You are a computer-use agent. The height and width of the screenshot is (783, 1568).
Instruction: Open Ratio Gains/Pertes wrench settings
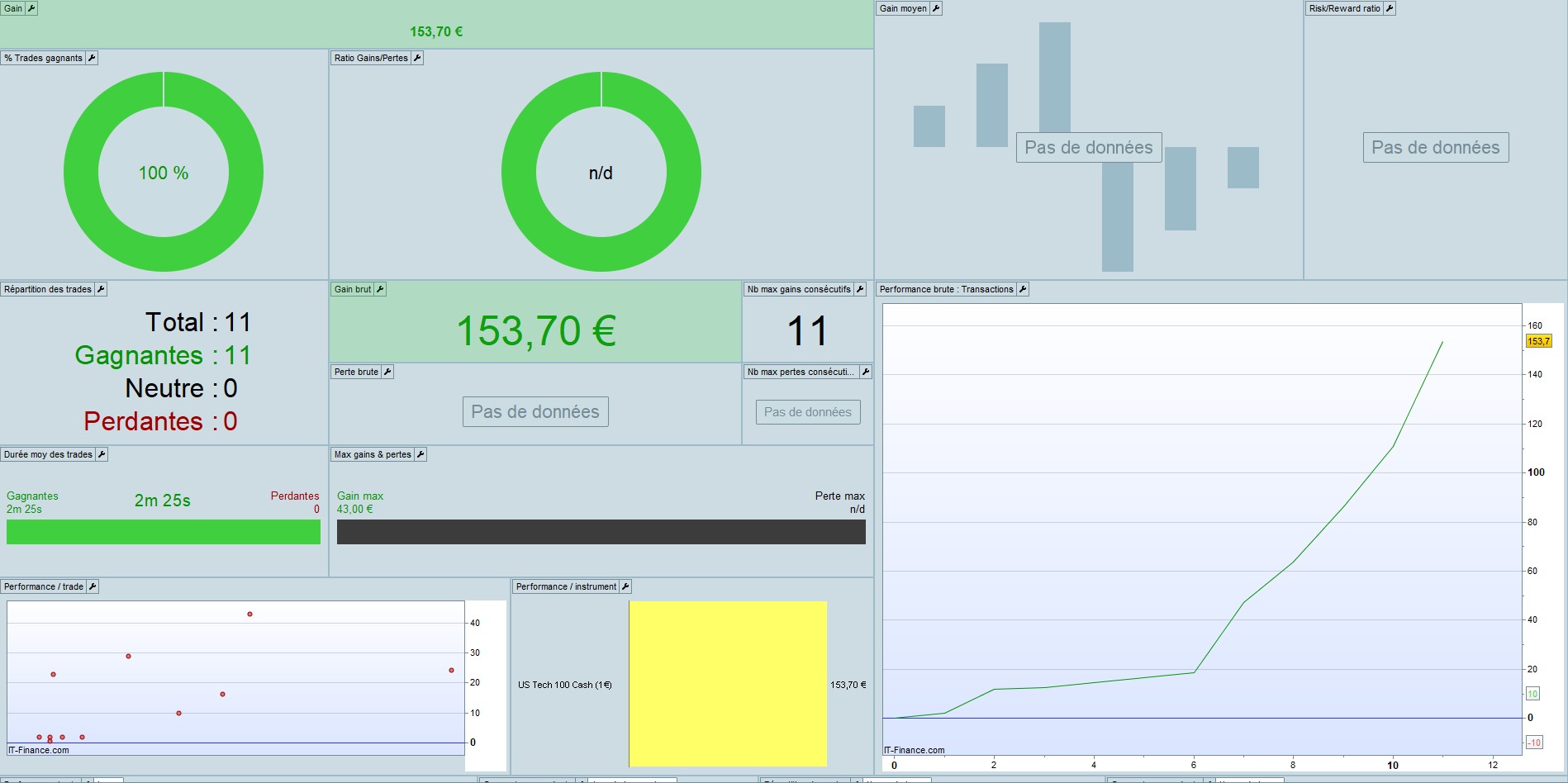point(417,58)
